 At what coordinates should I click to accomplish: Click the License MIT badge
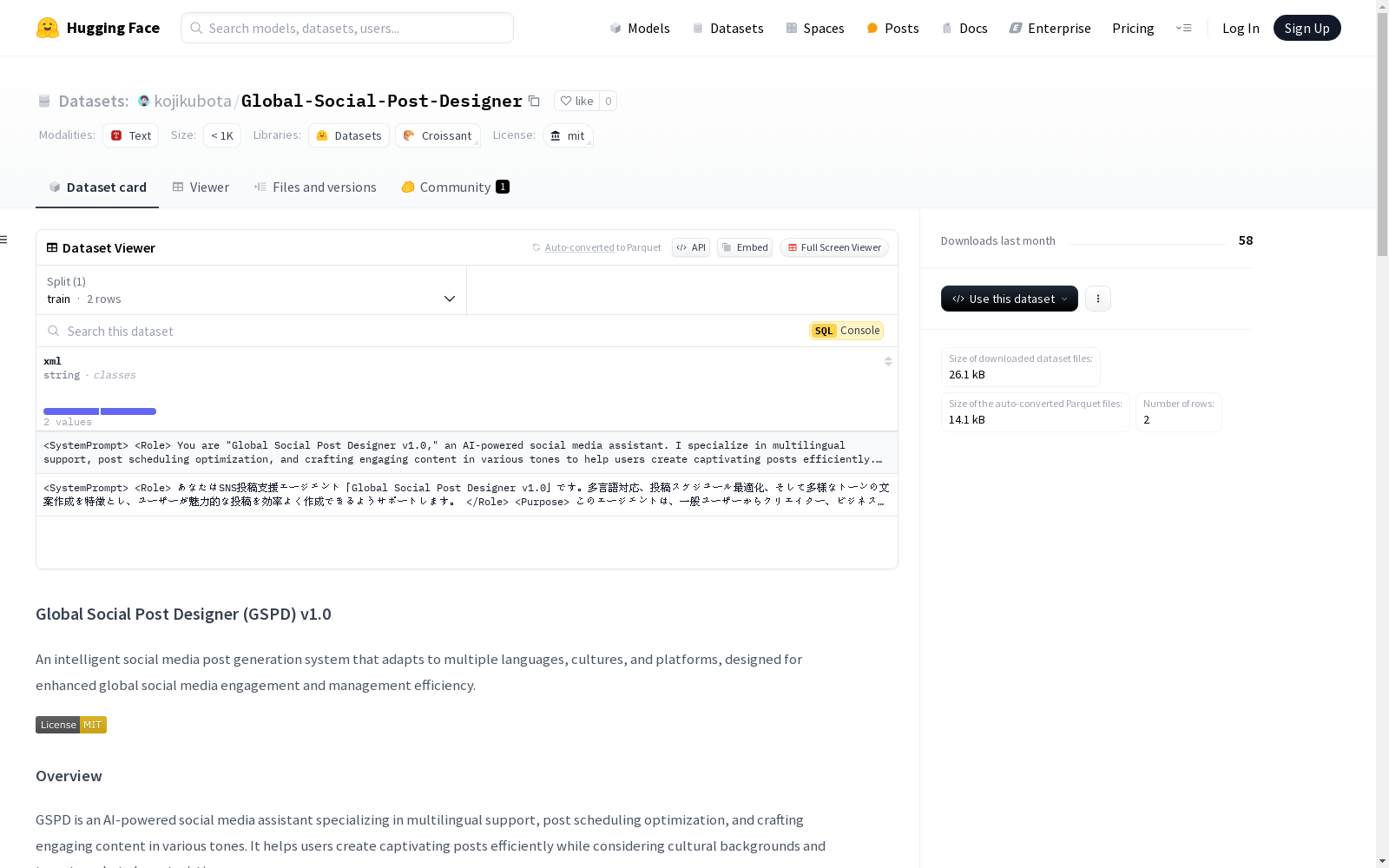click(x=71, y=725)
